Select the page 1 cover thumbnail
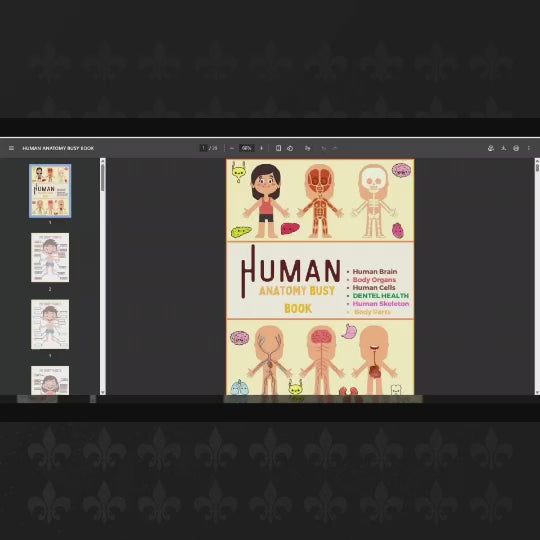The image size is (540, 540). pyautogui.click(x=50, y=191)
